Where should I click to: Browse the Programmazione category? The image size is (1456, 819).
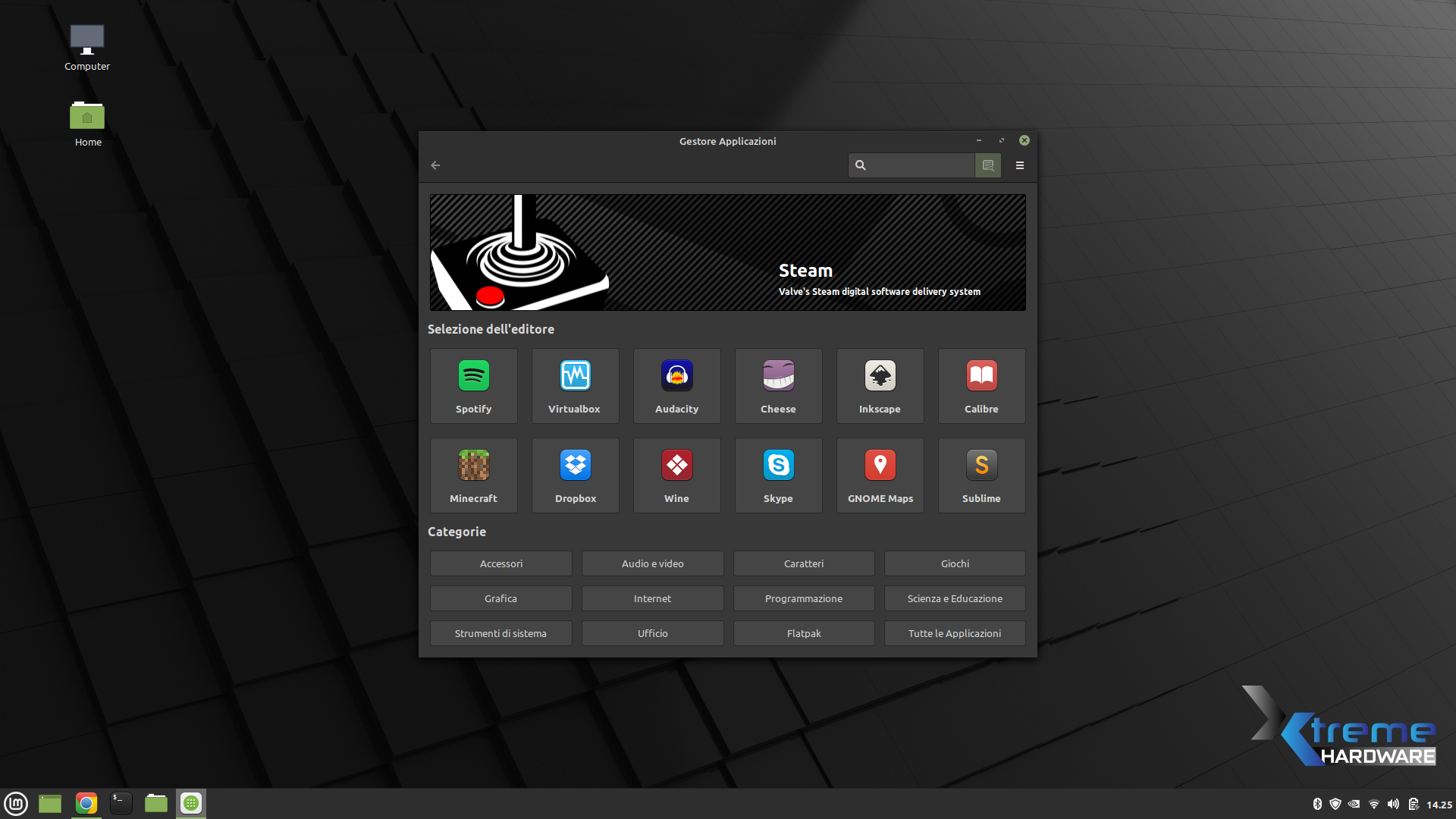tap(803, 598)
